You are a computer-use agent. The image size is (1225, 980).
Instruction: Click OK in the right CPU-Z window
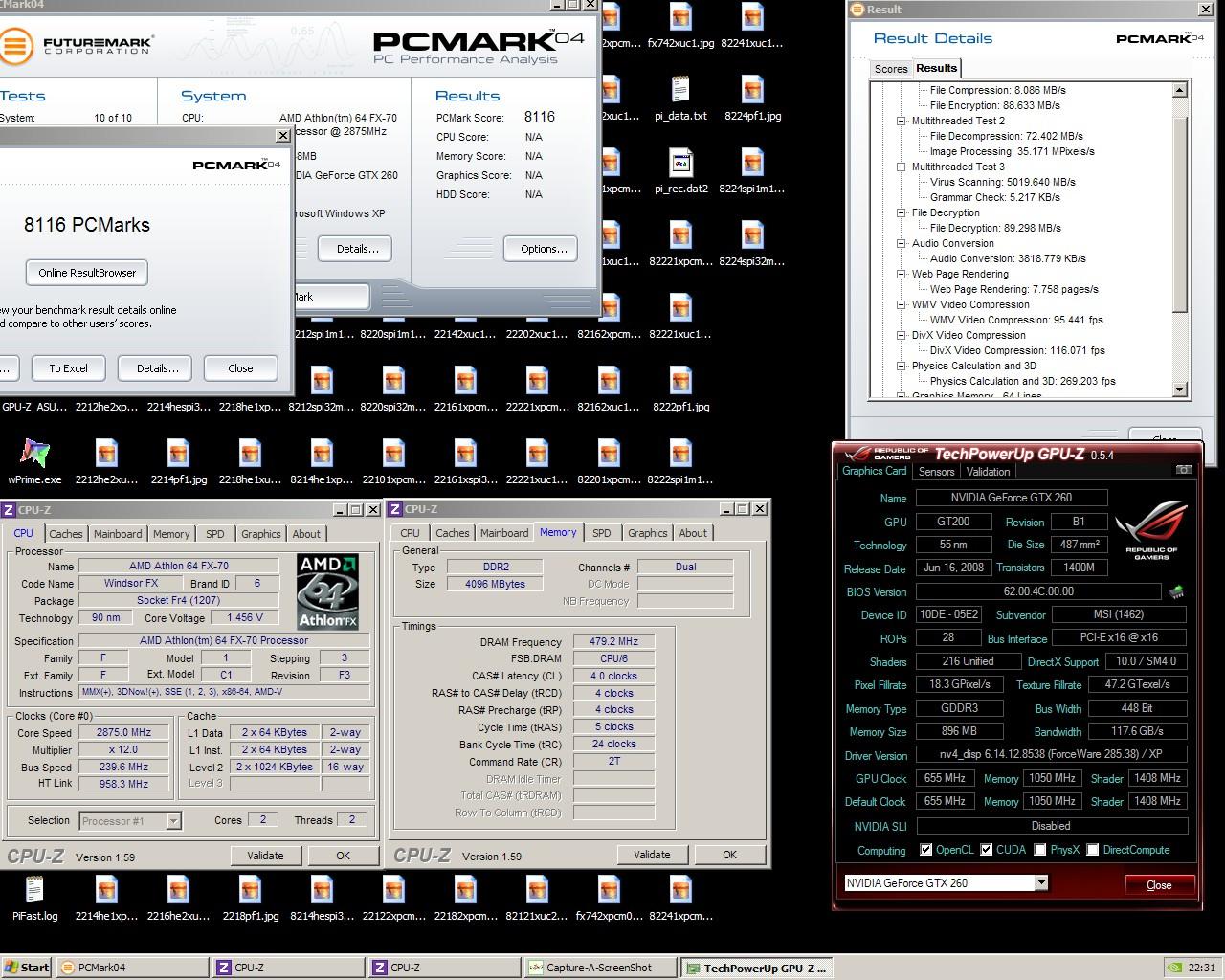[729, 855]
